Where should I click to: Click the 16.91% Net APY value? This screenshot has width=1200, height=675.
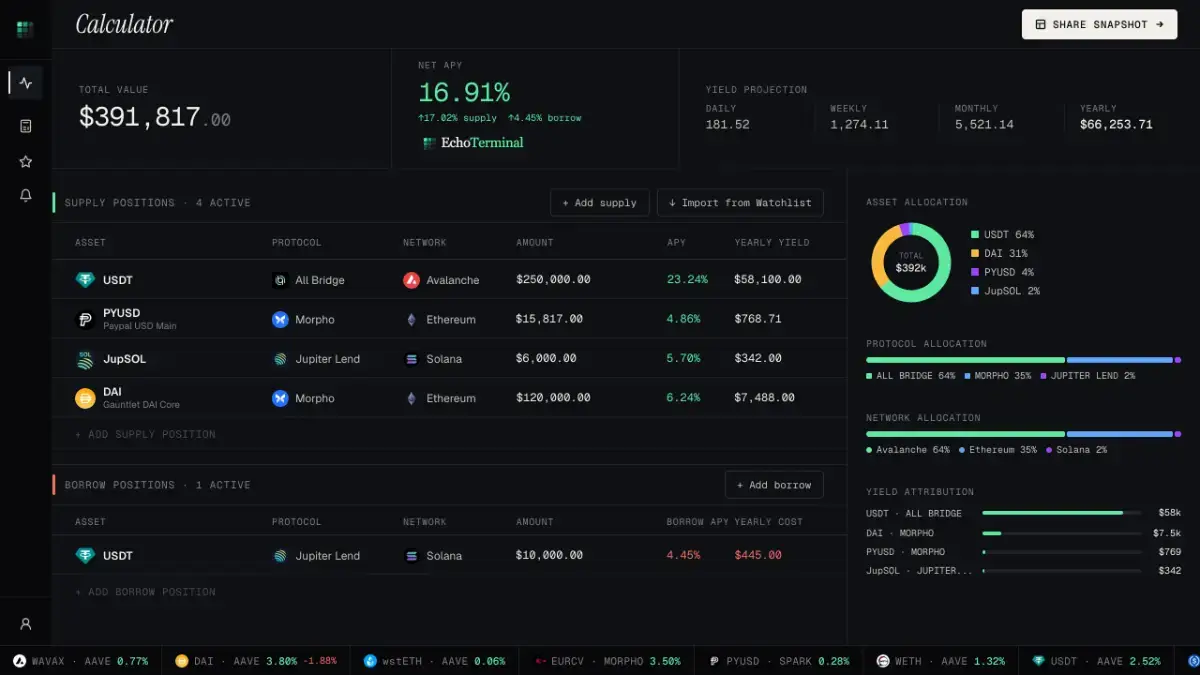[464, 93]
